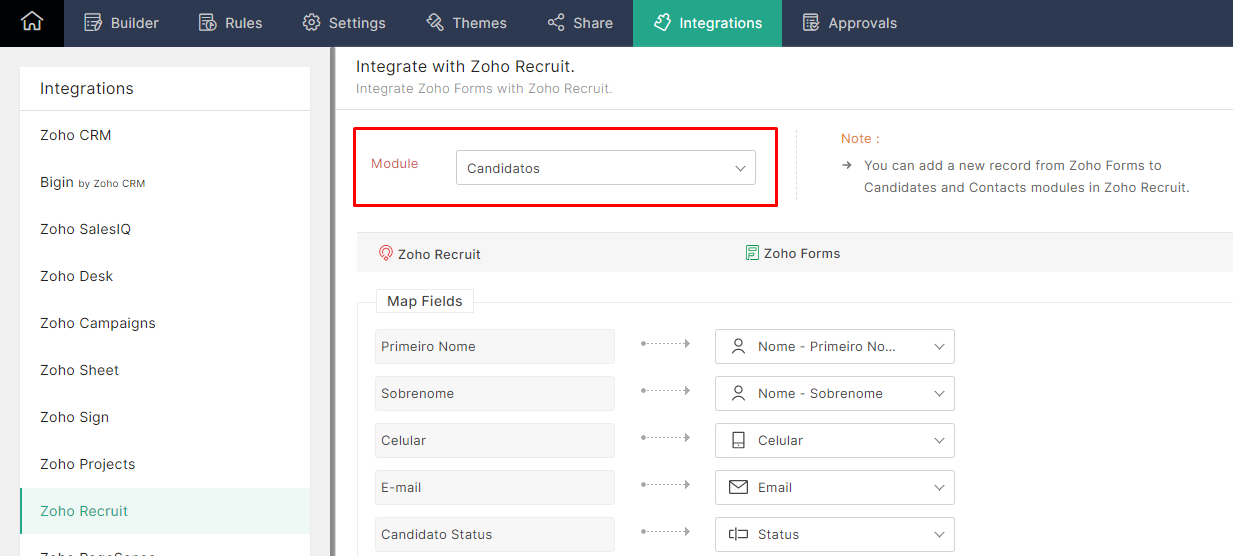Viewport: 1233px width, 556px height.
Task: Select Bigin by Zoho CRM integration
Action: point(93,182)
